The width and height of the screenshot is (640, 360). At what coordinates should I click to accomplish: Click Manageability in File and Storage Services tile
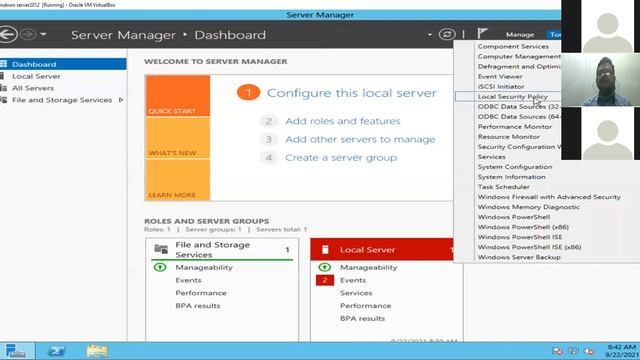tap(204, 267)
